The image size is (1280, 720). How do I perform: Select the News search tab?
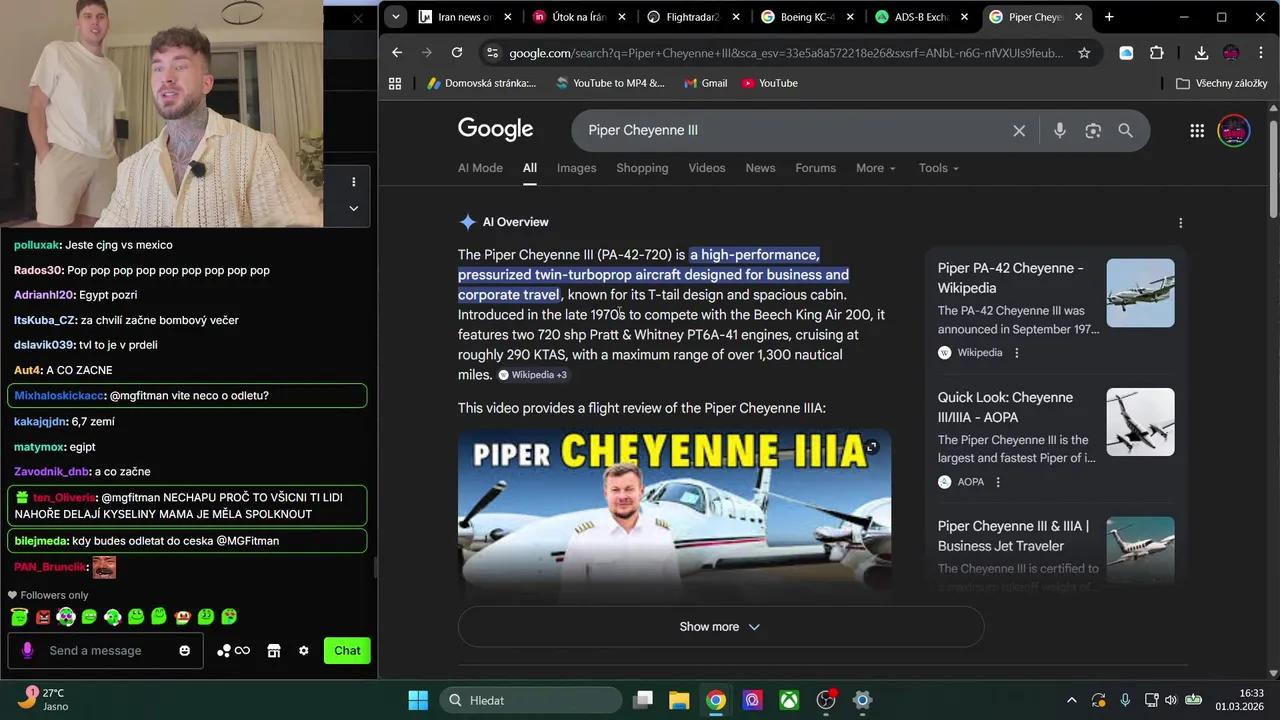click(x=760, y=168)
